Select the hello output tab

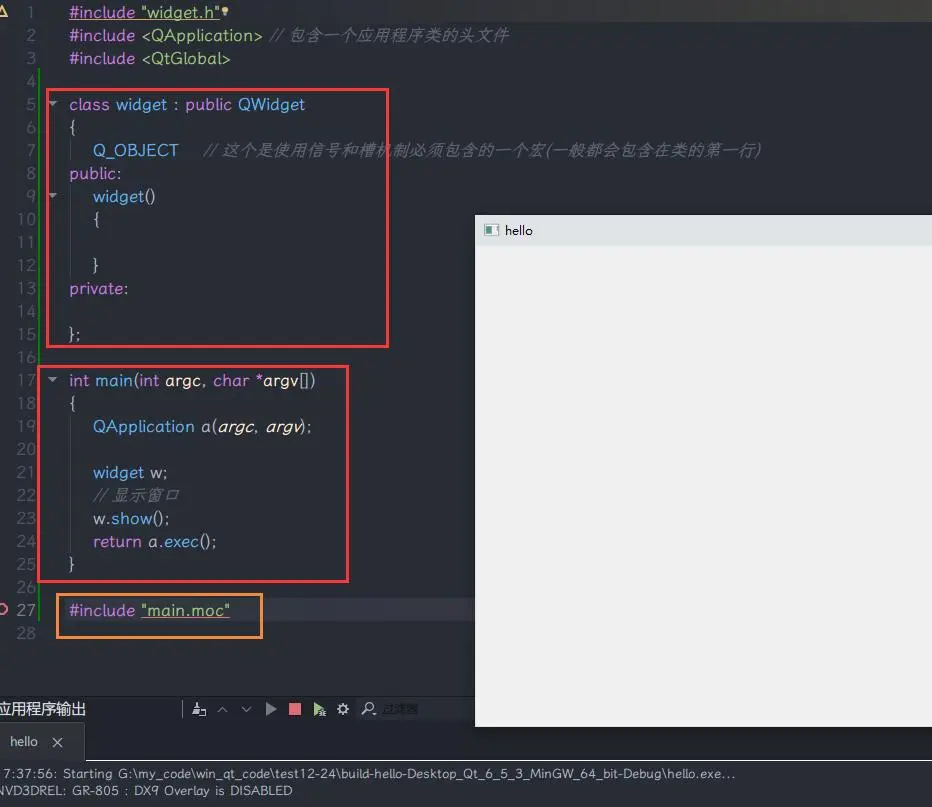[24, 742]
